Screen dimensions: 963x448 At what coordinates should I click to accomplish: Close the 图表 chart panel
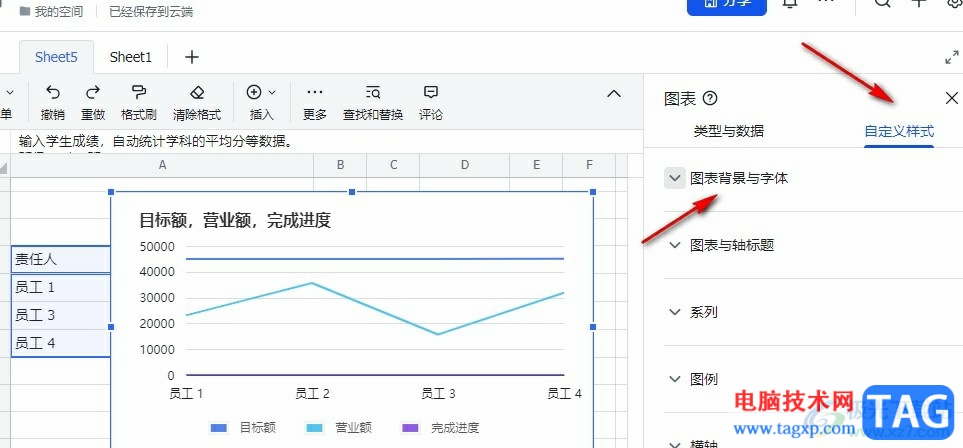coord(951,98)
